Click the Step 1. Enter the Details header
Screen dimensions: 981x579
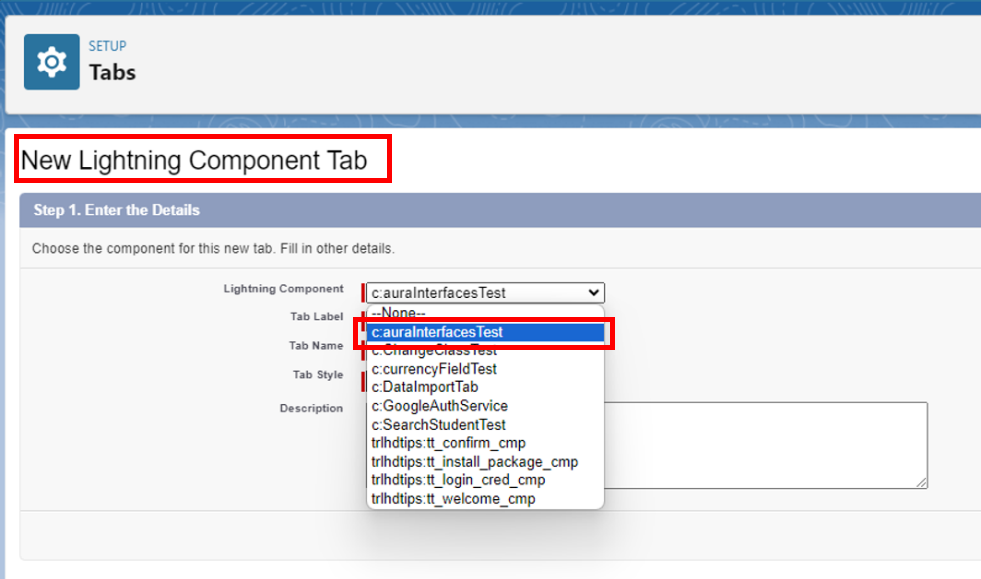(x=116, y=210)
